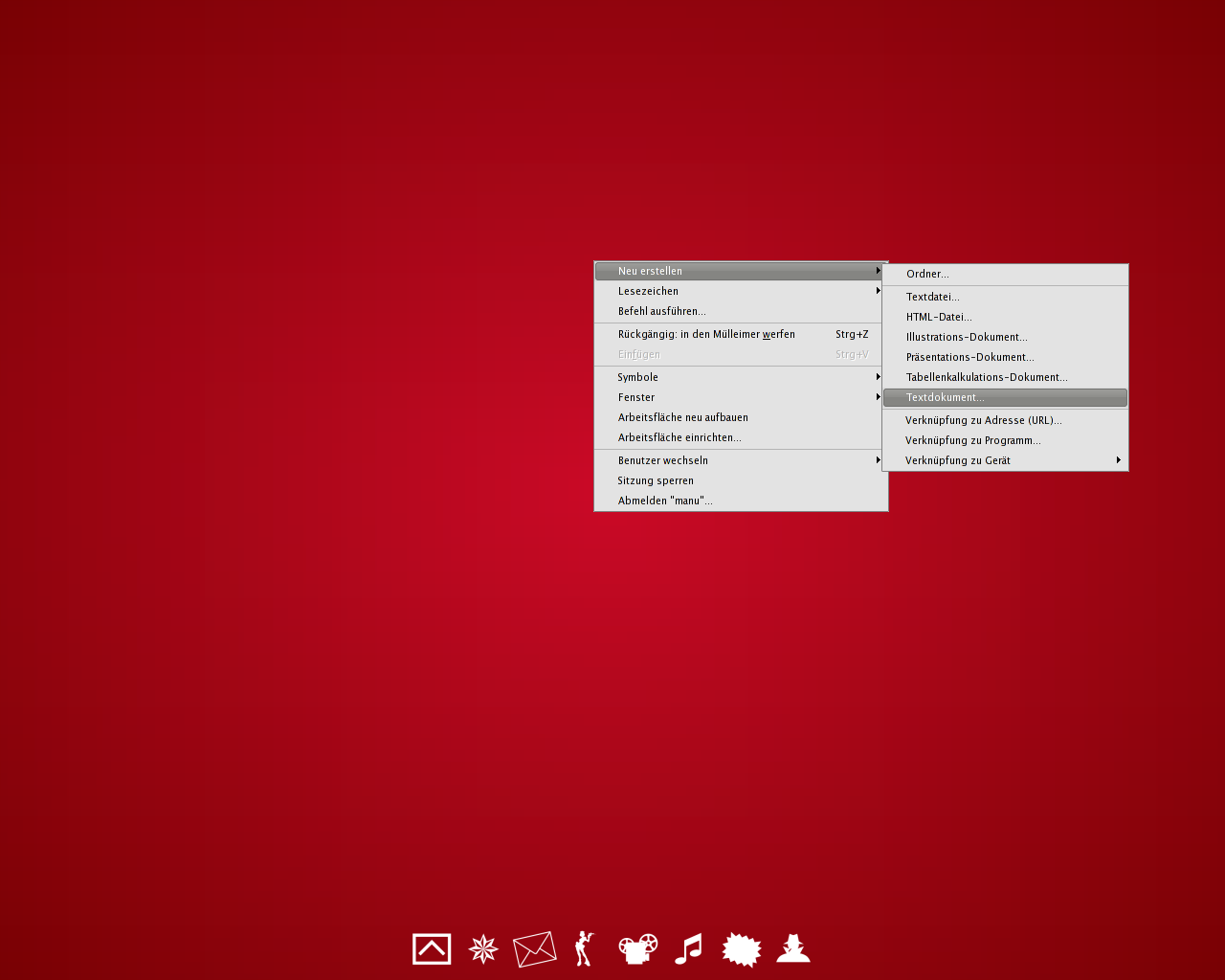The image size is (1225, 980).
Task: Click the dancing woman silhouette dock icon
Action: (x=584, y=948)
